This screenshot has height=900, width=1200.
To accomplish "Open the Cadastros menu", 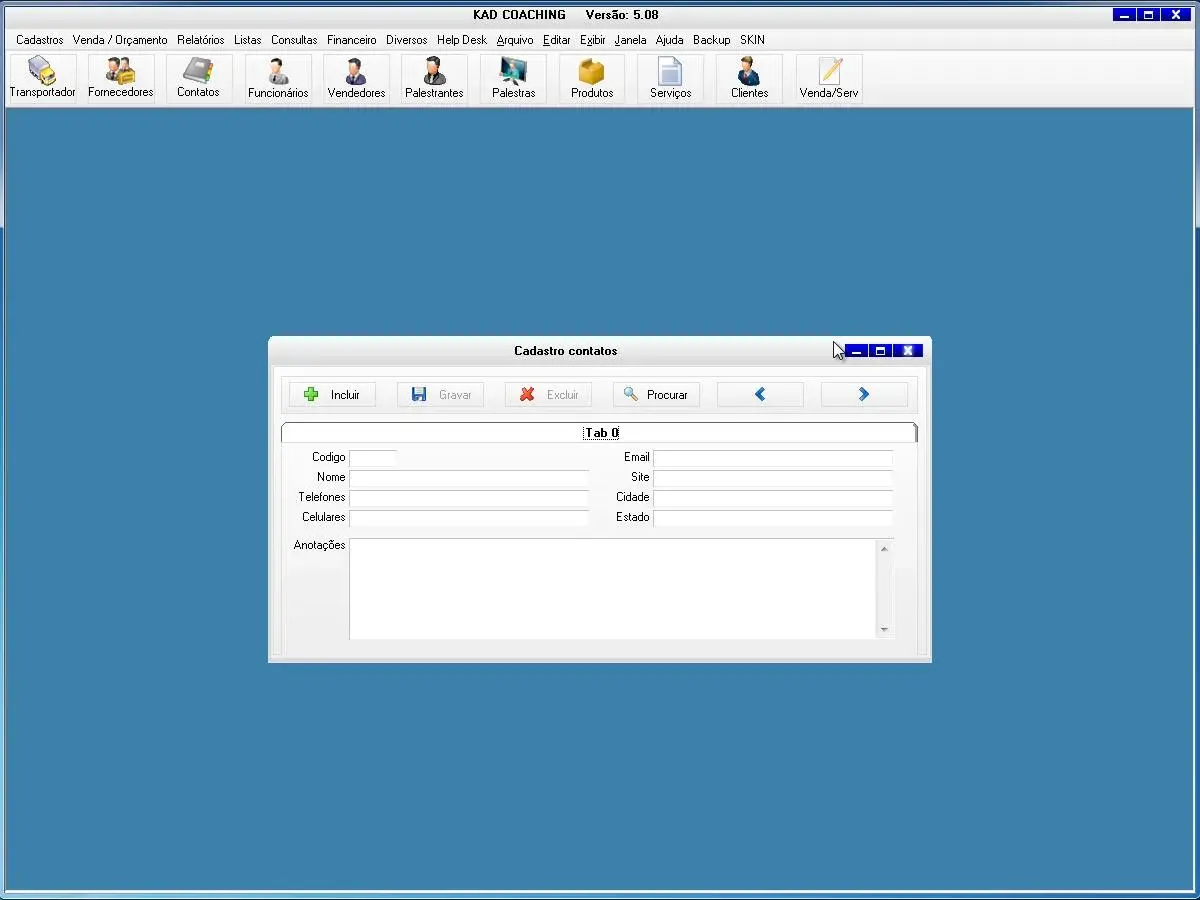I will (40, 40).
